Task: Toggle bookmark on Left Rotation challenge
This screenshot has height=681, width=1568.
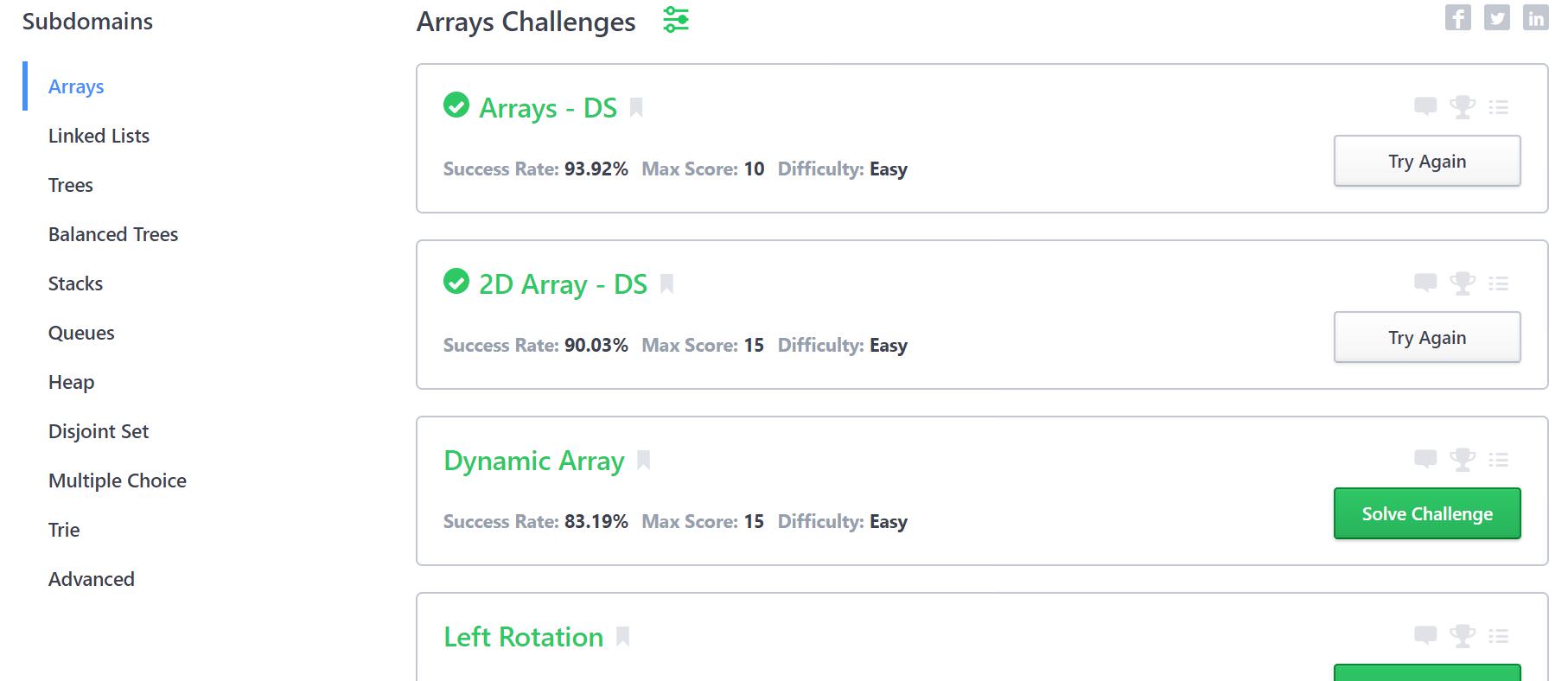Action: (622, 637)
